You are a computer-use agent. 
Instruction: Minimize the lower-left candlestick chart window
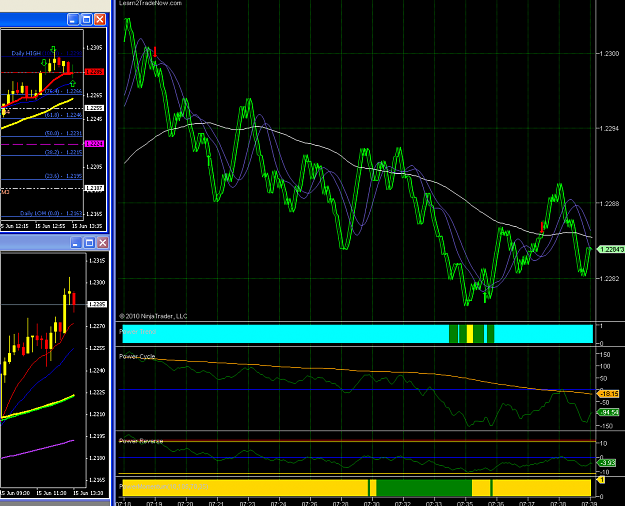tap(76, 242)
